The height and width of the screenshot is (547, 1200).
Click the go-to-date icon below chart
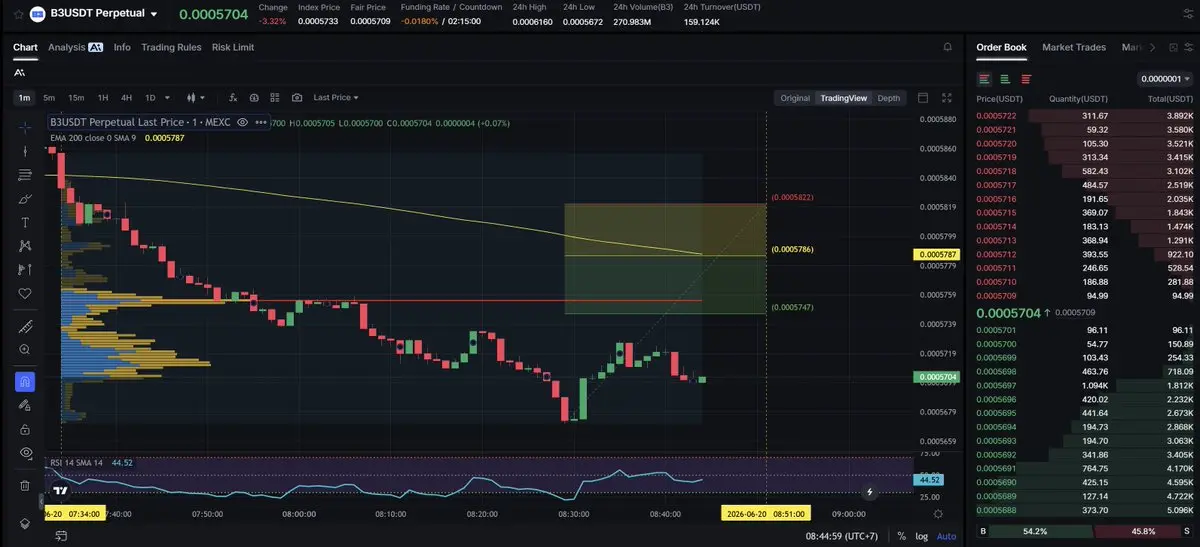(61, 535)
